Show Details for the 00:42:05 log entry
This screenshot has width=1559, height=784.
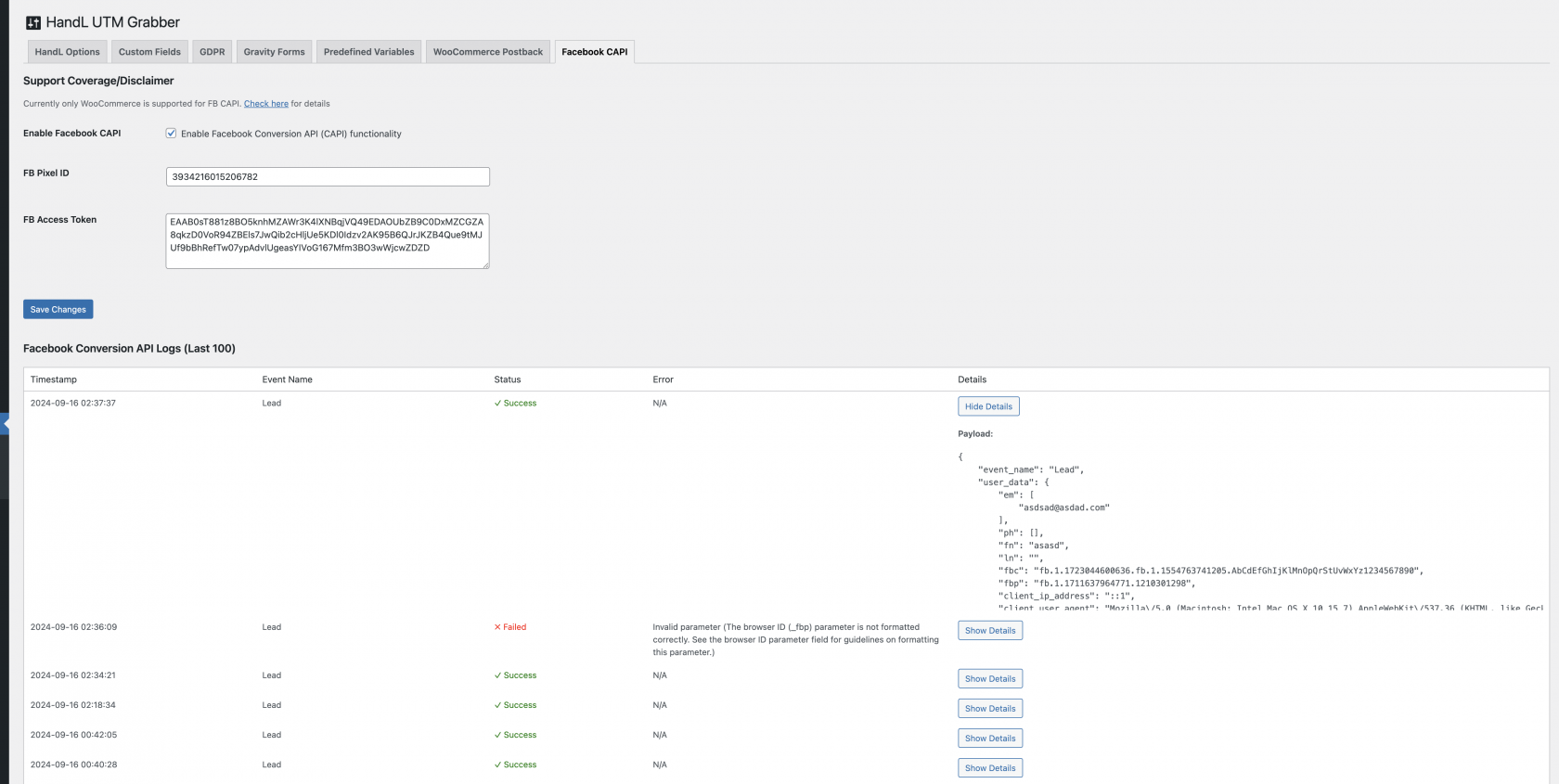[x=990, y=739]
